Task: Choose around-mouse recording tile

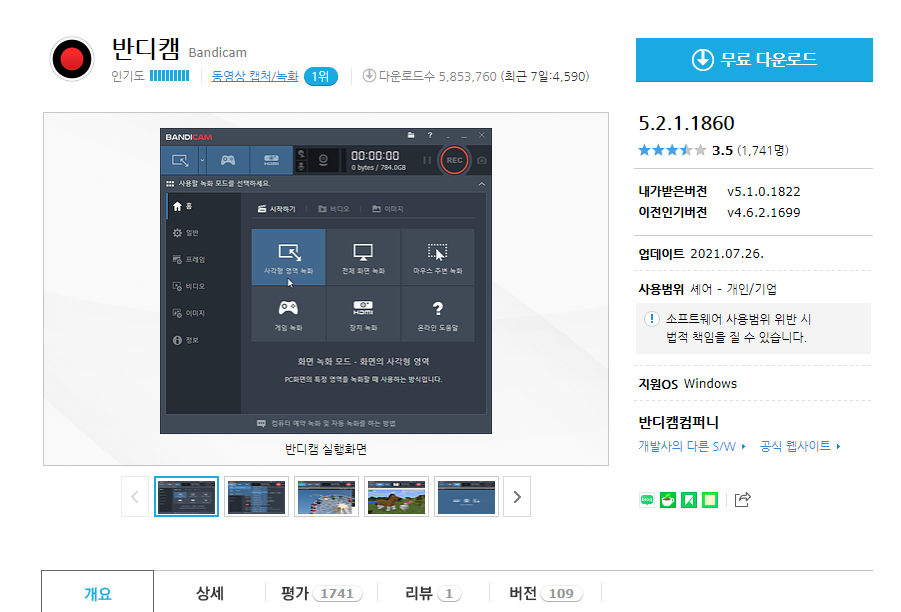Action: (438, 257)
